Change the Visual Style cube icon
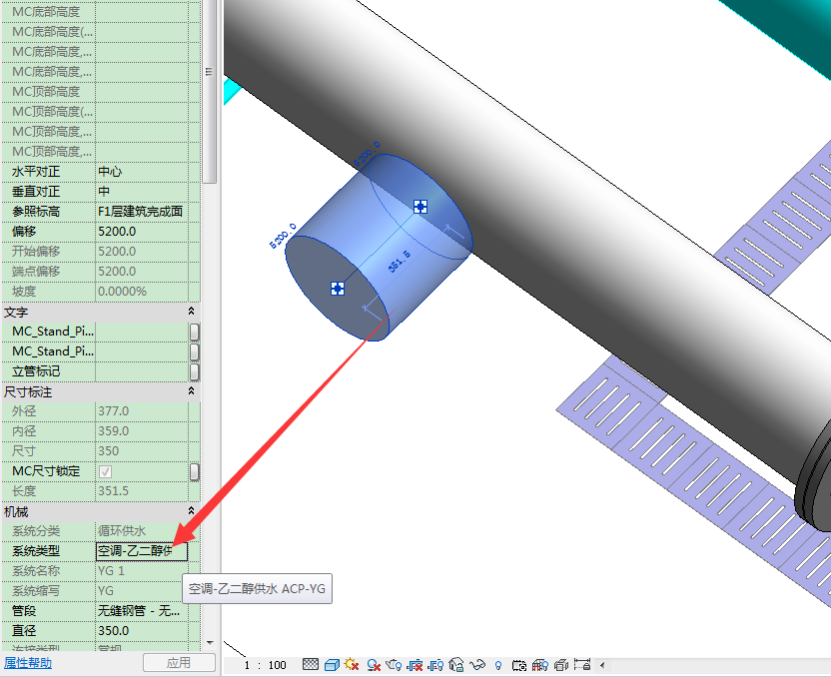Screen dimensions: 831x677 [x=332, y=664]
